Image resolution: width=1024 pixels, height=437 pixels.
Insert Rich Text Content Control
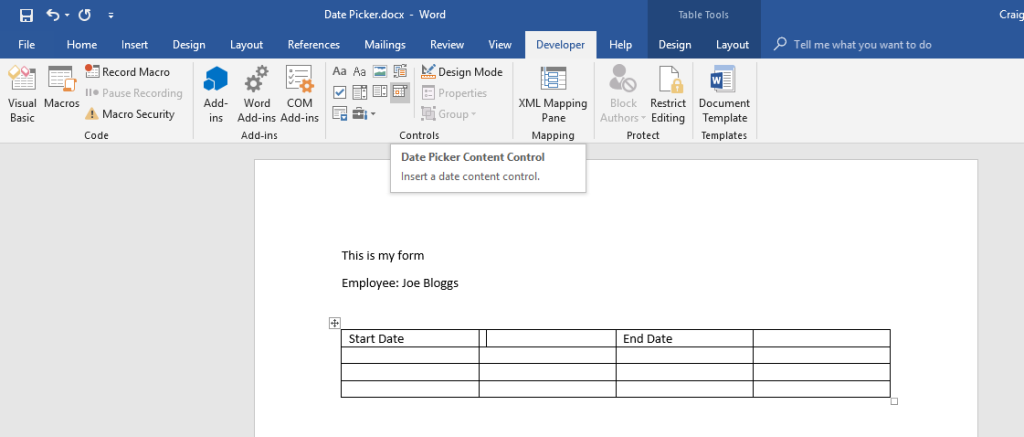[x=340, y=72]
